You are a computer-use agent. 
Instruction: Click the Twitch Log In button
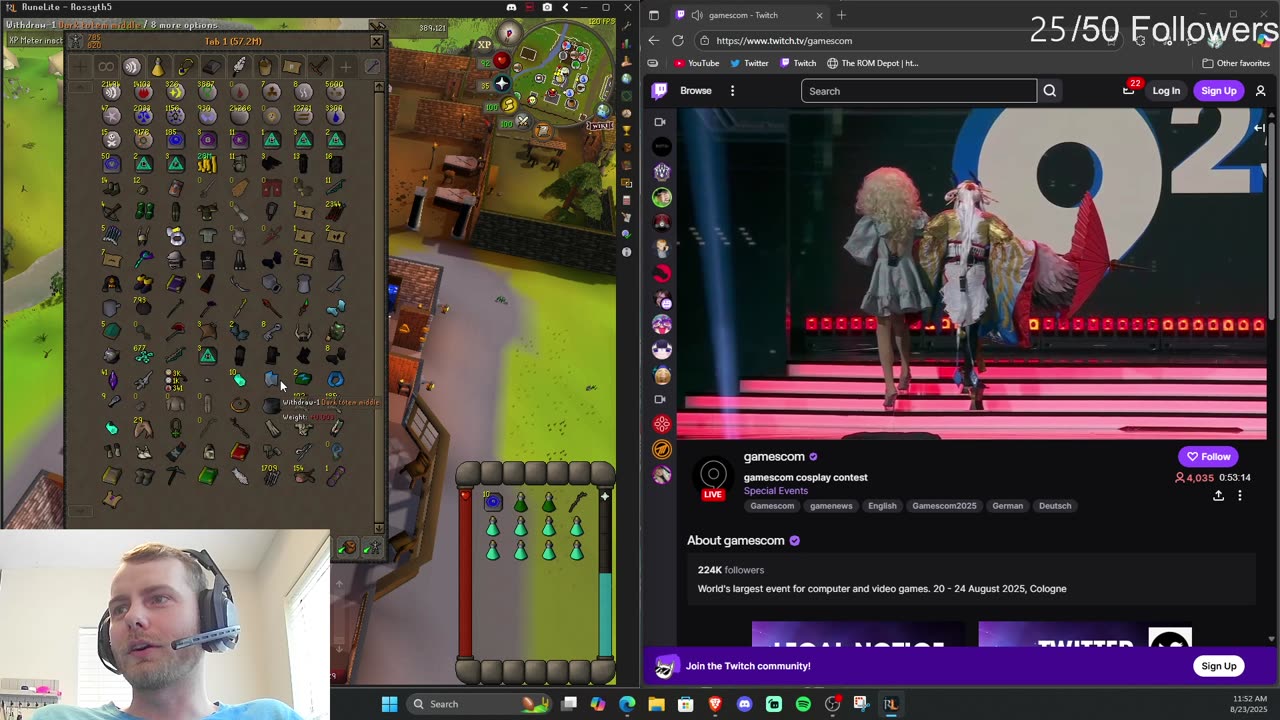[1166, 91]
